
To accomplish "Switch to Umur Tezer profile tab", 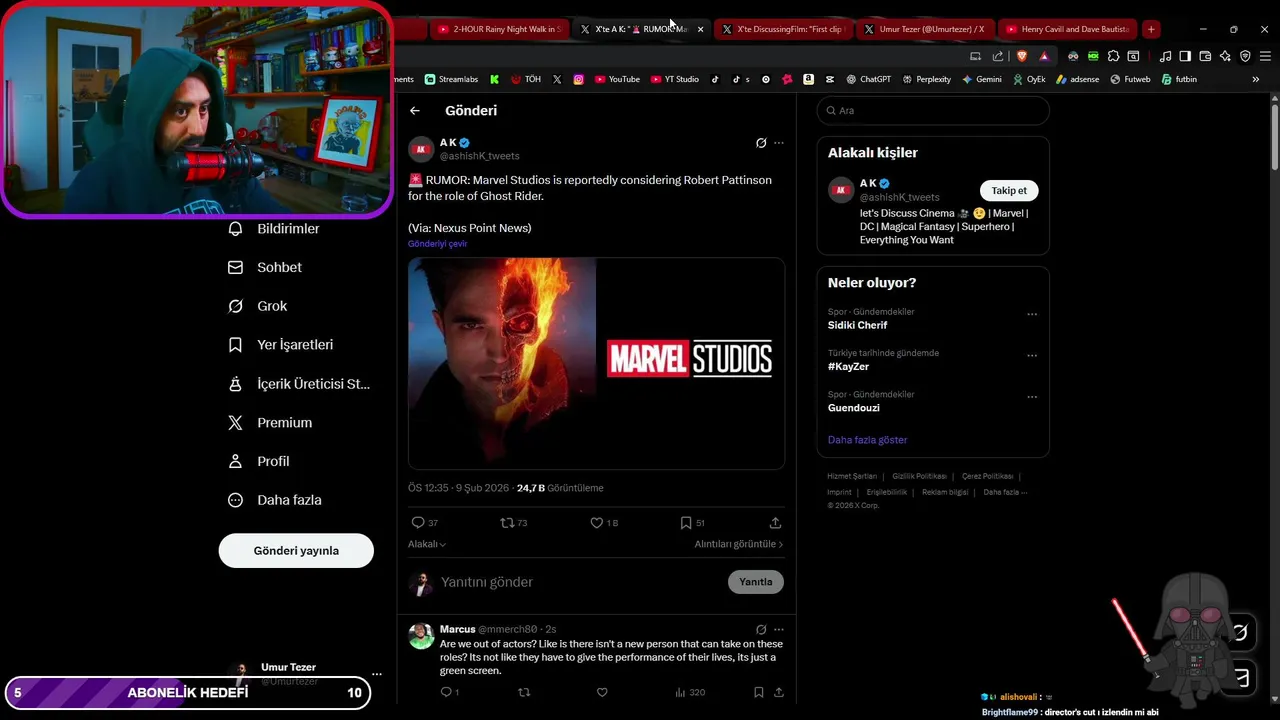I will click(x=925, y=29).
